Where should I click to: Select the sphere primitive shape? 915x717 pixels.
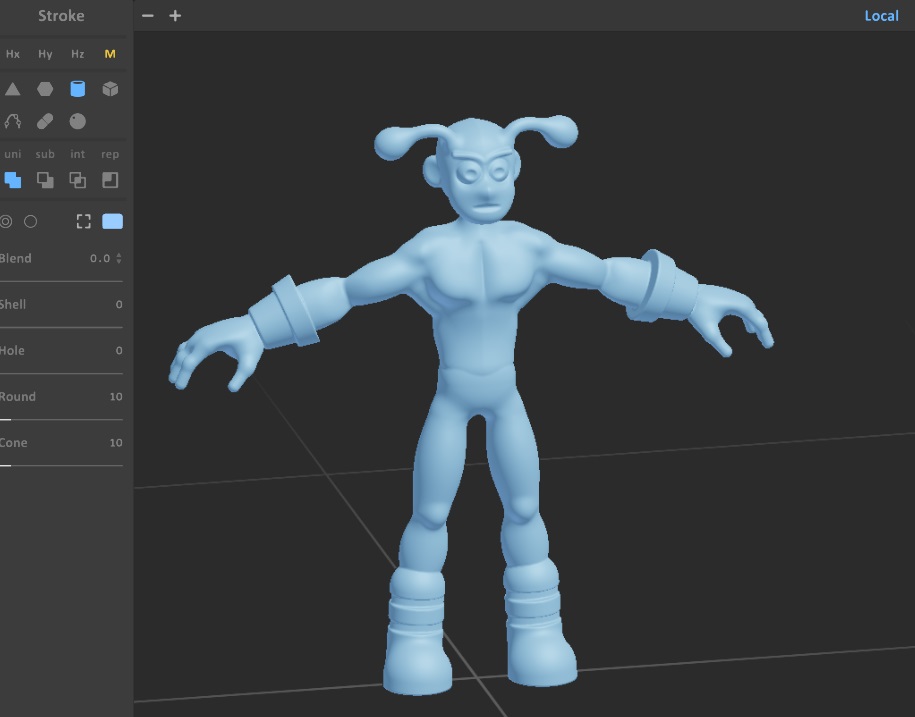(78, 121)
